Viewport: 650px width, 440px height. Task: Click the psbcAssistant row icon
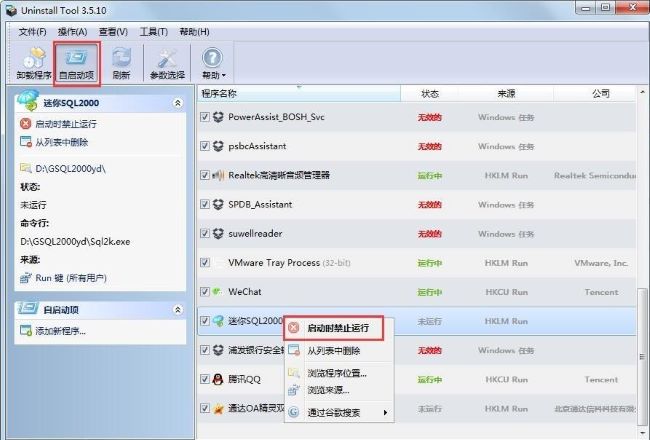click(218, 146)
